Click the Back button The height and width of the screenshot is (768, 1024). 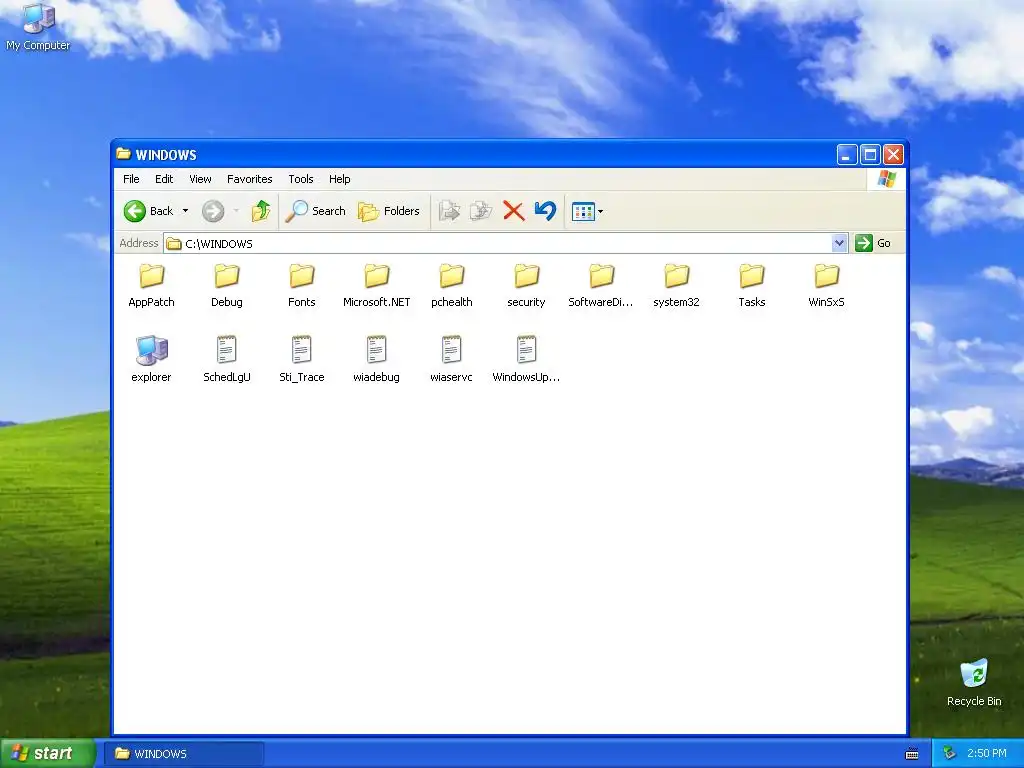150,211
